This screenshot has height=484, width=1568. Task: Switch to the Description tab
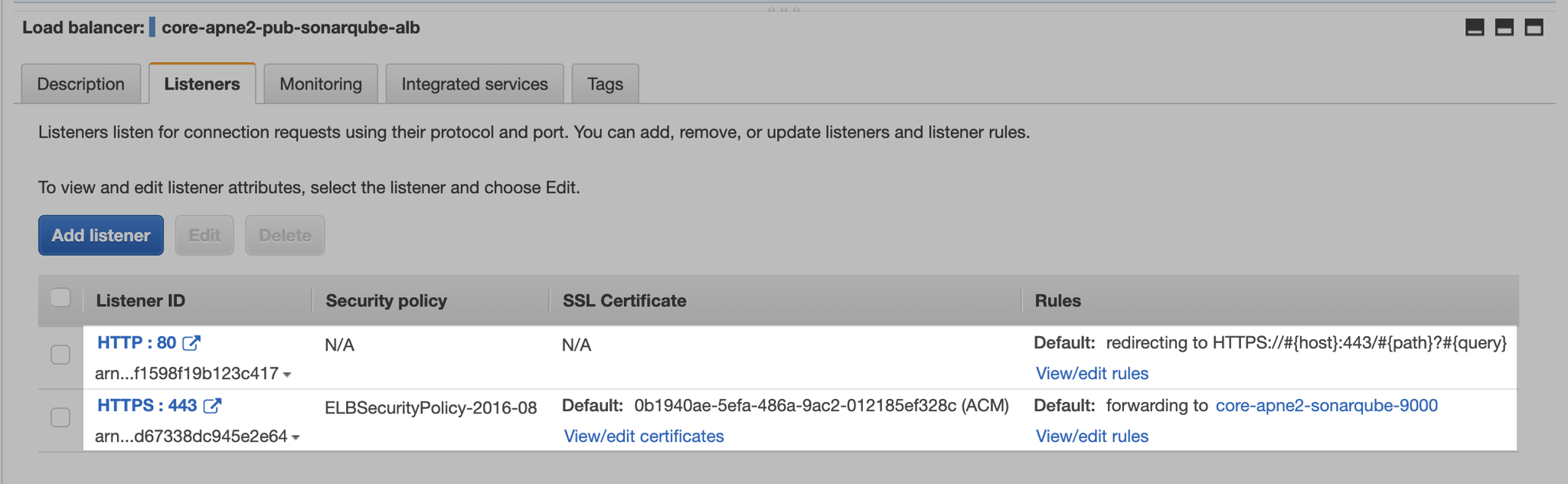pos(80,84)
